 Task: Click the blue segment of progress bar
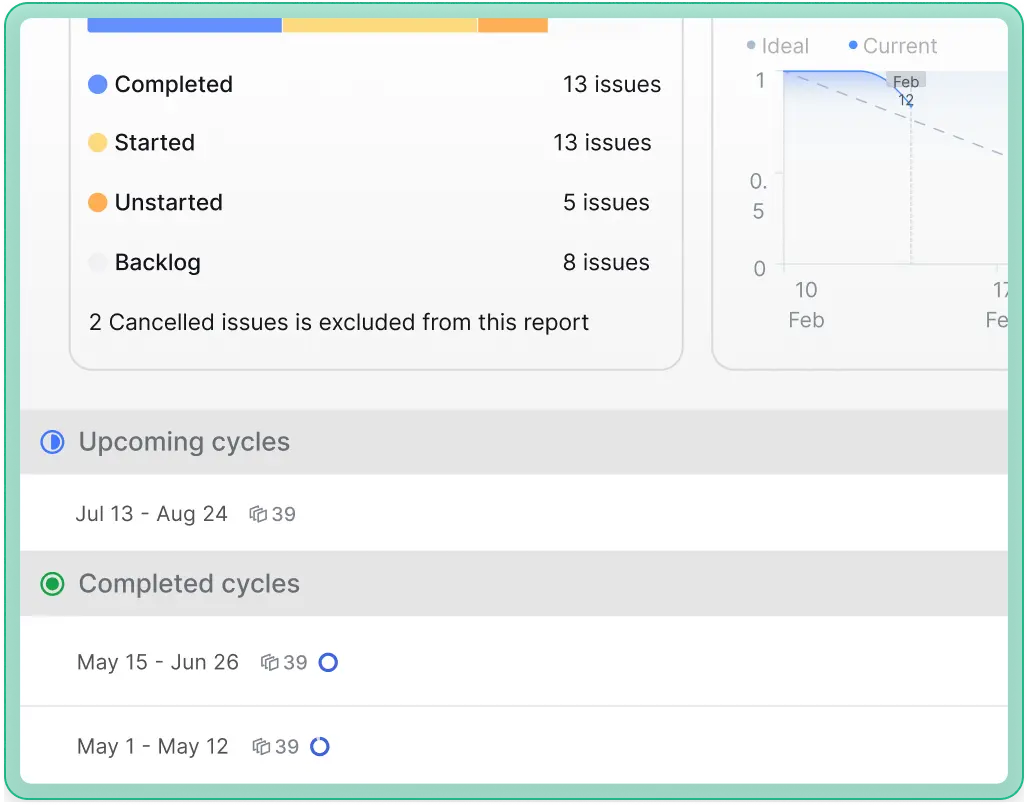(x=185, y=25)
